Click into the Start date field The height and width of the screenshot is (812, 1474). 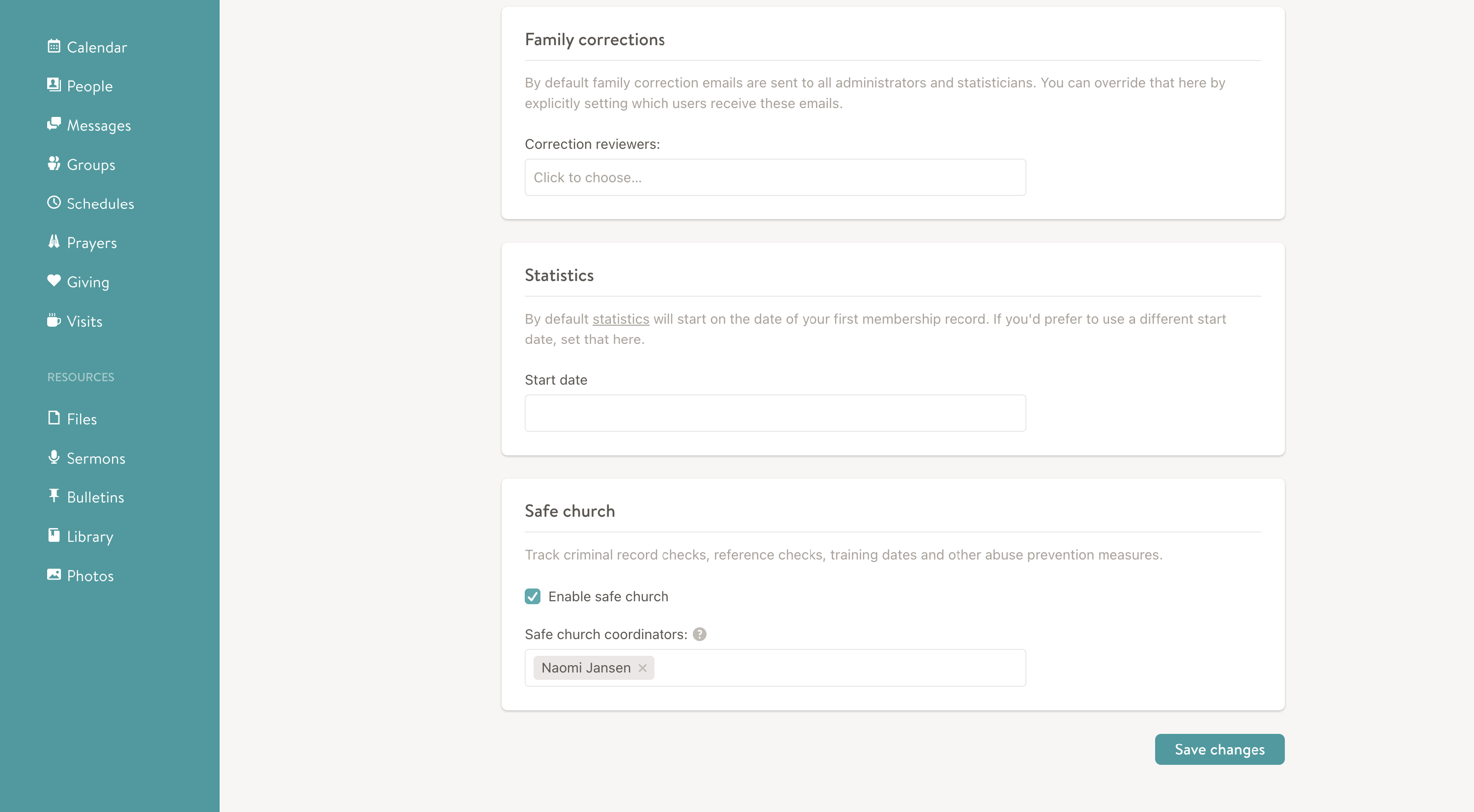pos(775,413)
